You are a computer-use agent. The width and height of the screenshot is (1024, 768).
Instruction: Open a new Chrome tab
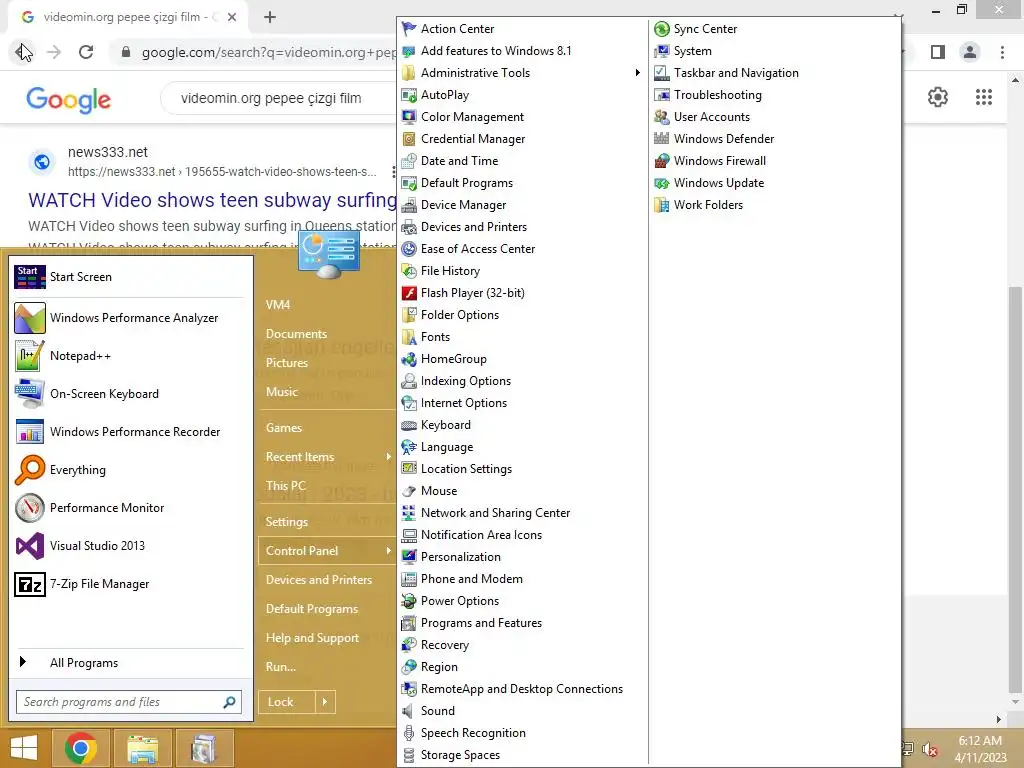coord(270,17)
